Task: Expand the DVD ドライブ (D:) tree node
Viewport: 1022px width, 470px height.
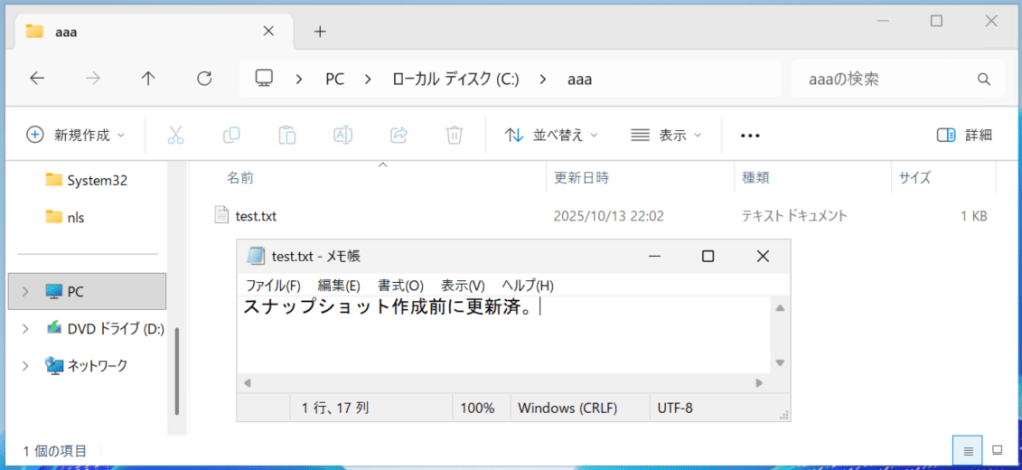Action: click(x=25, y=328)
